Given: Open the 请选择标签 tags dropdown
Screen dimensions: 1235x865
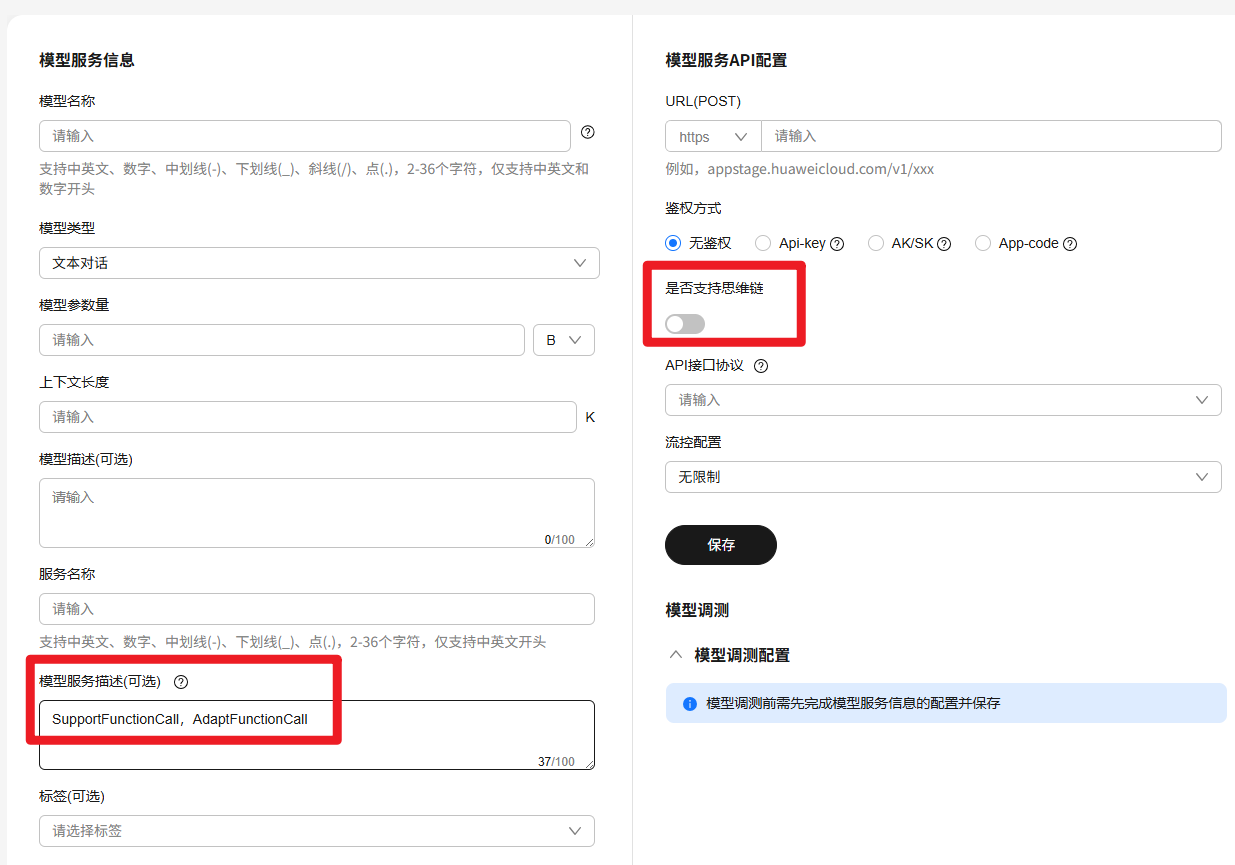Looking at the screenshot, I should [316, 831].
